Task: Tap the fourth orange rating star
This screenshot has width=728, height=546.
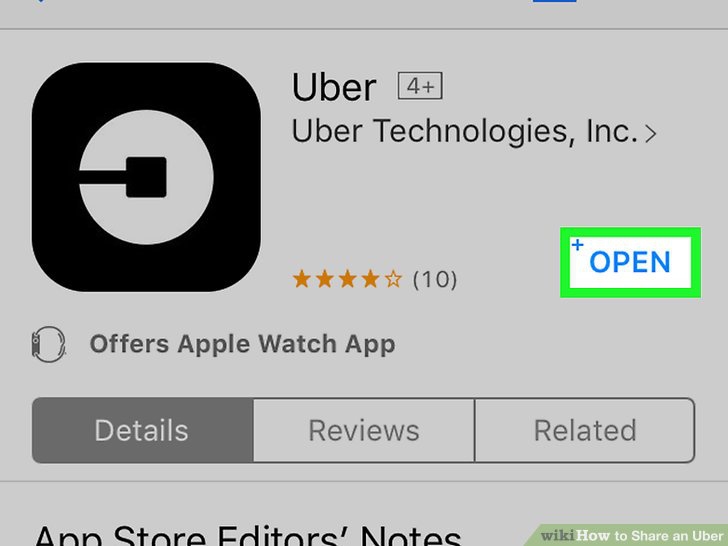Action: click(370, 279)
